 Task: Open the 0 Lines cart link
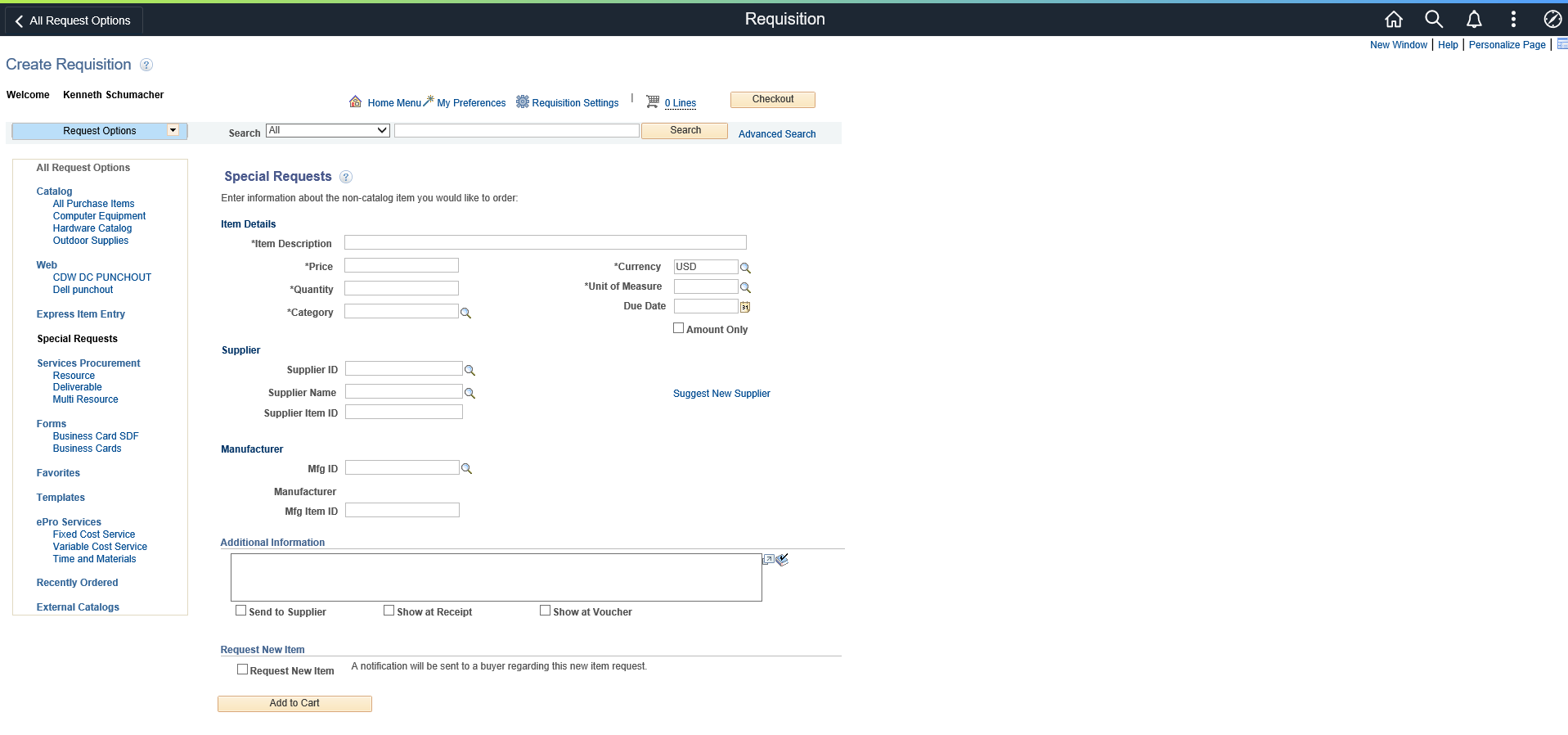click(x=681, y=103)
